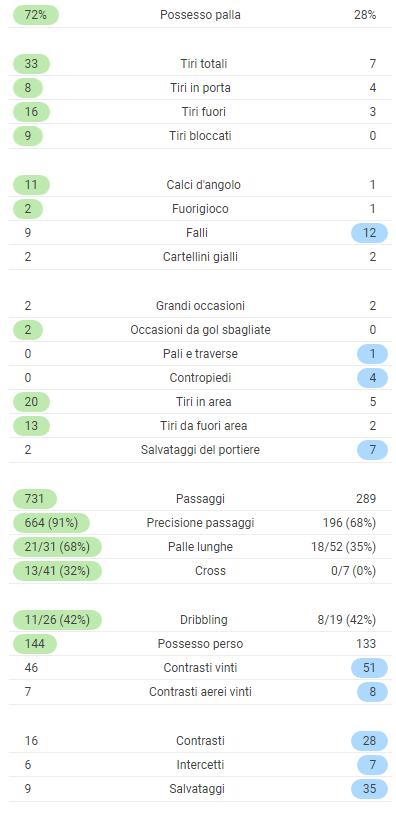The height and width of the screenshot is (821, 396).
Task: Select the 664 (91%) passing accuracy badge
Action: [51, 523]
